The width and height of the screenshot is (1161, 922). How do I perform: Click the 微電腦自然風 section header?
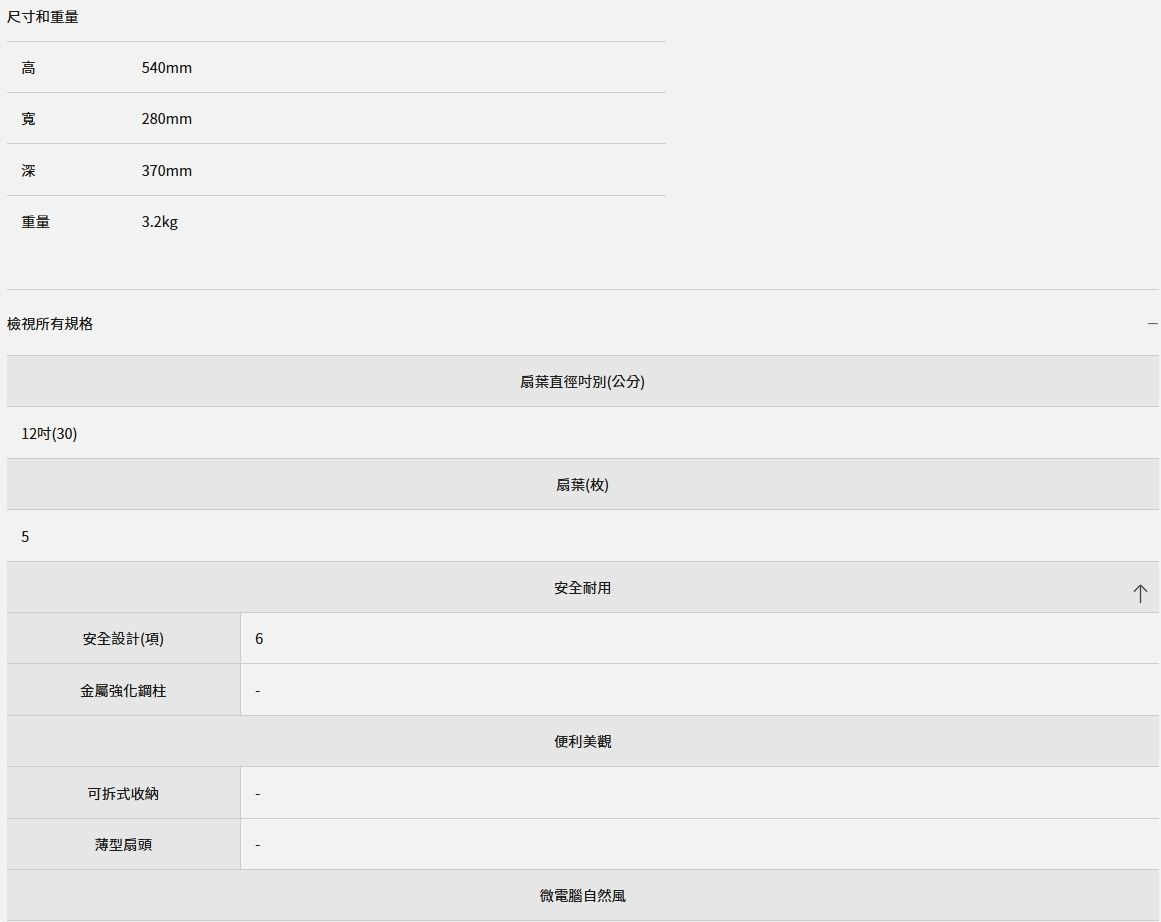coord(582,896)
